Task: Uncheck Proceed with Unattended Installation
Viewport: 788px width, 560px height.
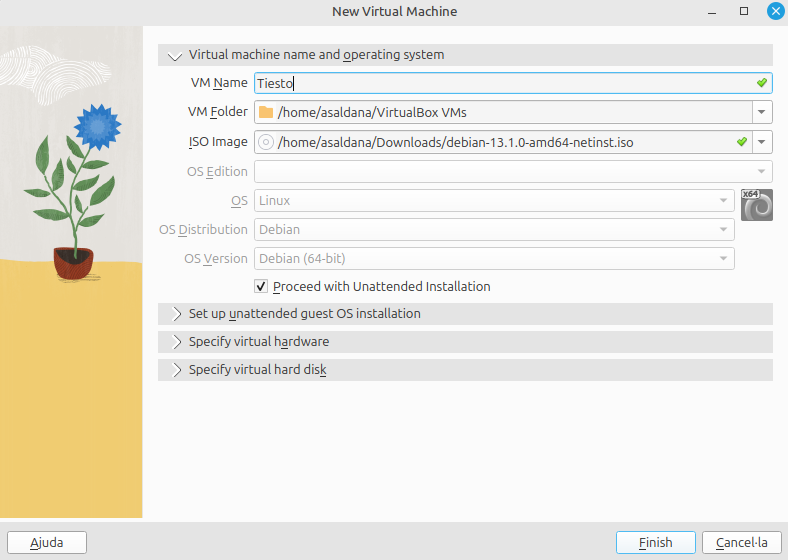Action: 262,287
